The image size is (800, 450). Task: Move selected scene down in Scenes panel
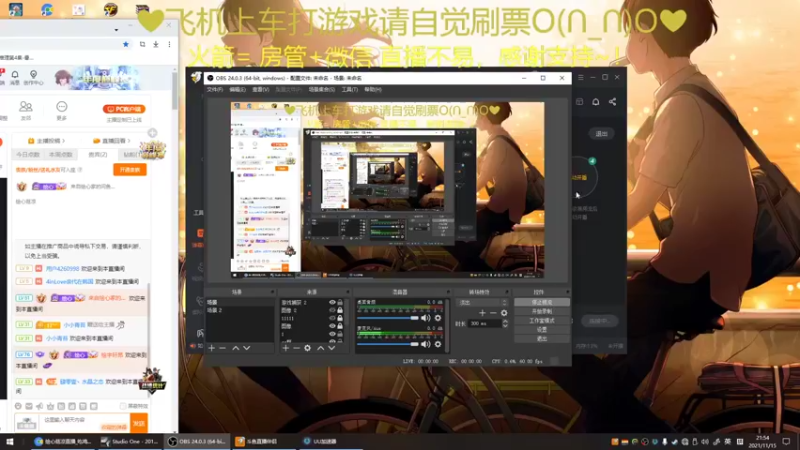247,348
